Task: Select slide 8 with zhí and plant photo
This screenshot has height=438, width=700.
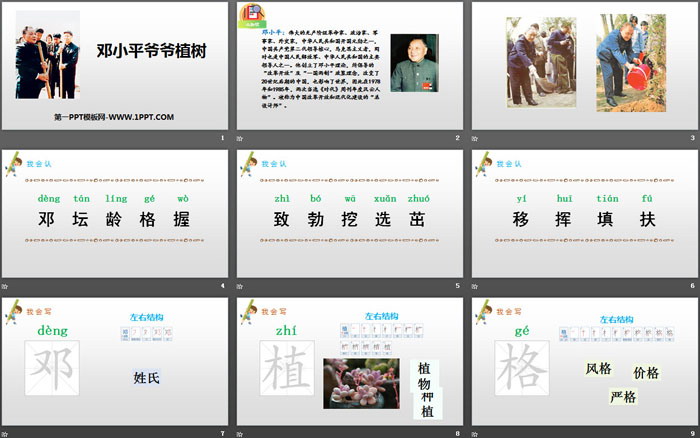Action: pos(350,361)
